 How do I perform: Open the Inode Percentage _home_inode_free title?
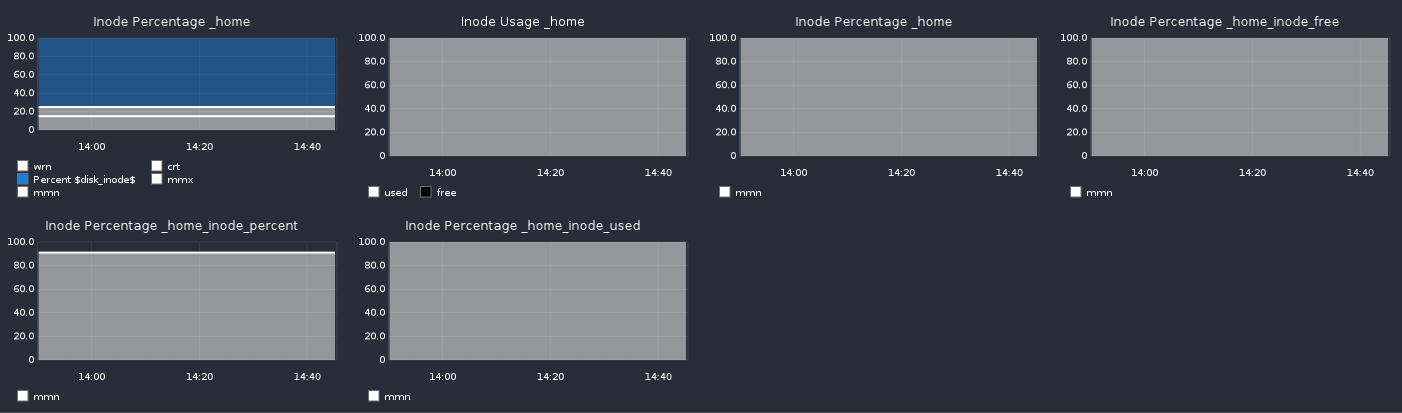[1224, 22]
